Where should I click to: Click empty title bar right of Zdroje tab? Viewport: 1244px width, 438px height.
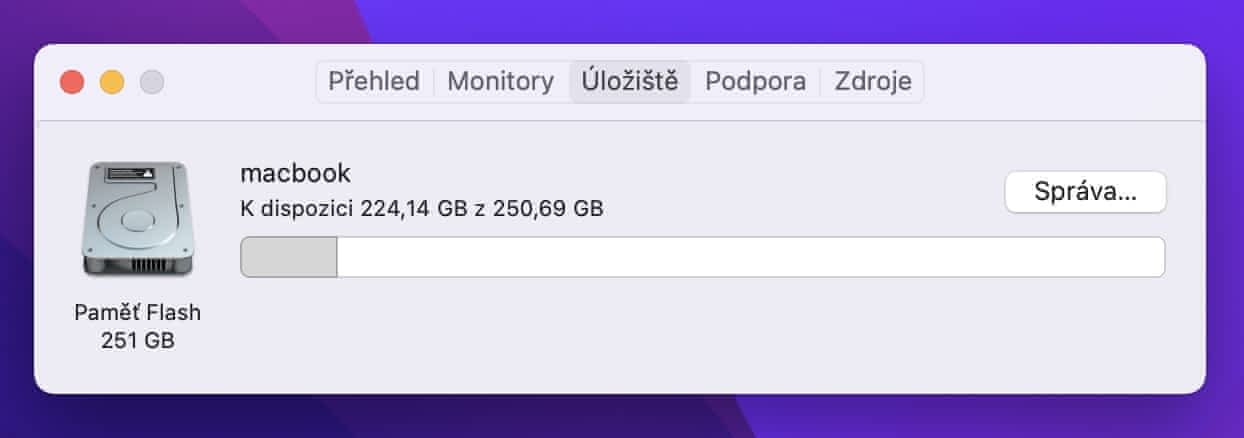tap(1060, 82)
